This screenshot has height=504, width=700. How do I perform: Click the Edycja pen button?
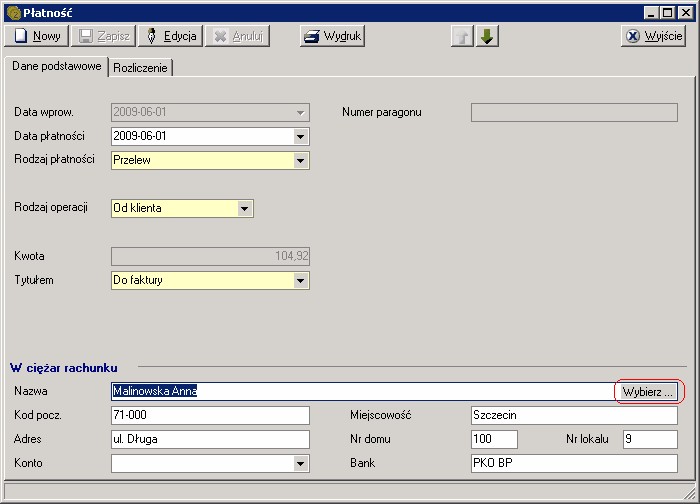tap(170, 36)
